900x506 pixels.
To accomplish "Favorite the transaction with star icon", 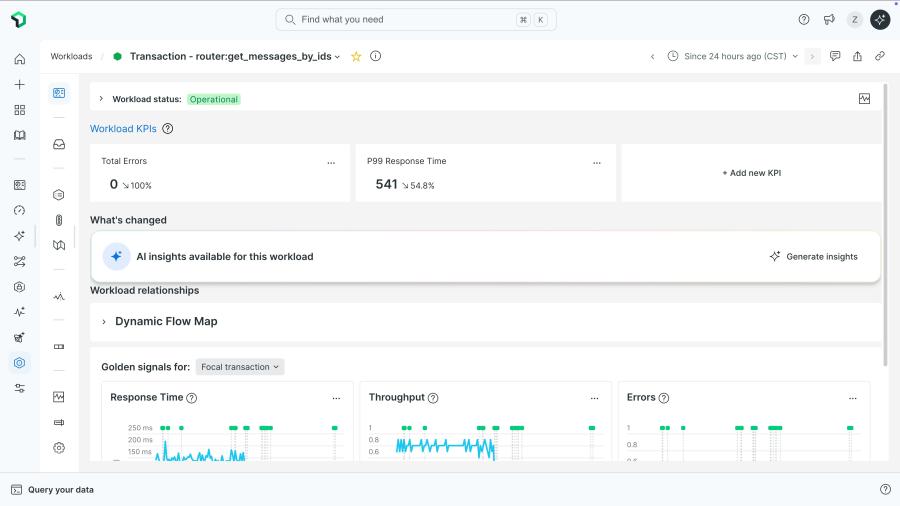I will [x=356, y=56].
